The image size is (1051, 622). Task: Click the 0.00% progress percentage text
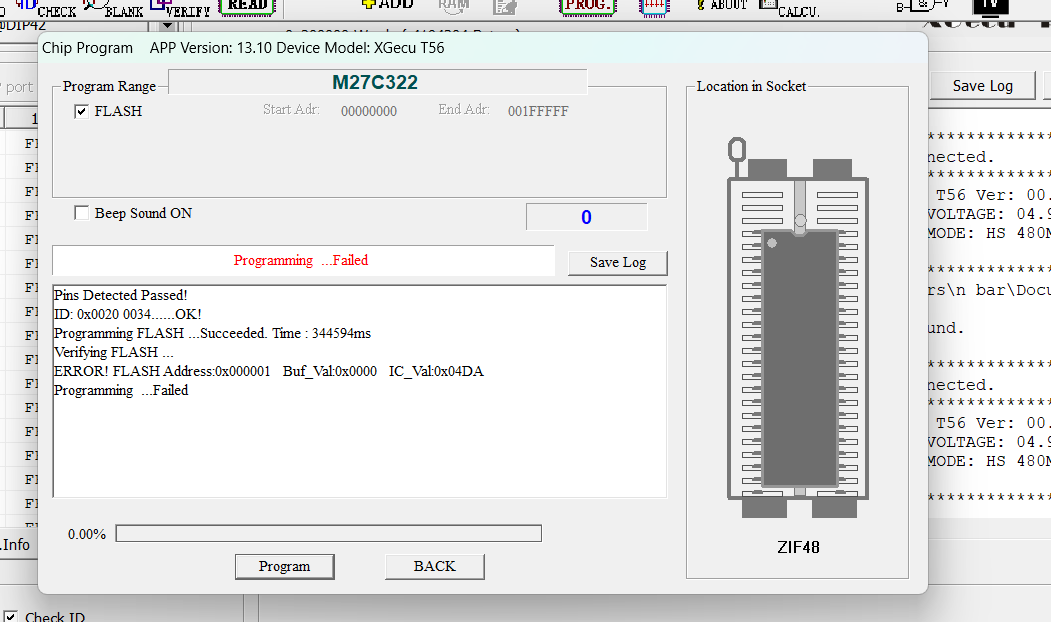86,534
